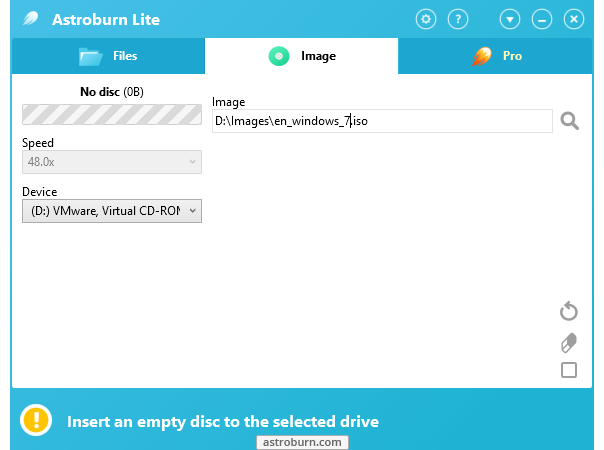Viewport: 604px width, 450px height.
Task: Click the disc capacity progress bar
Action: [112, 114]
